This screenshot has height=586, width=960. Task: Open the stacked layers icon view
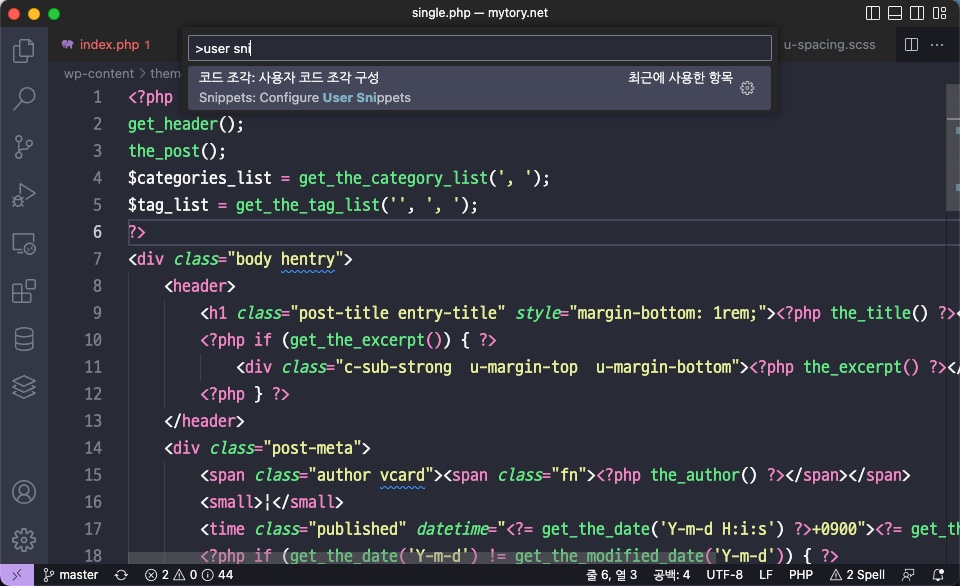tap(24, 387)
